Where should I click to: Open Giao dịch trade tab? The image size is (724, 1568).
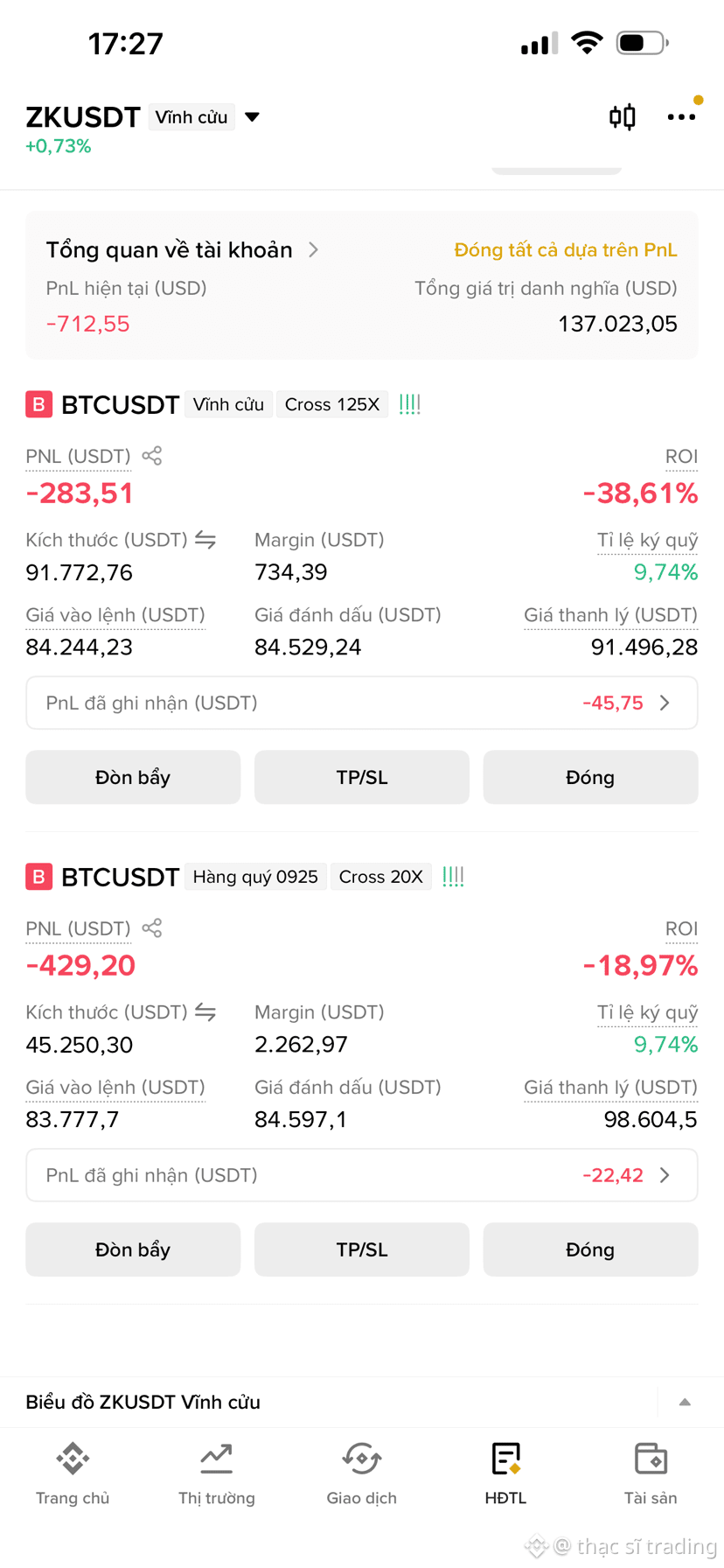361,1474
